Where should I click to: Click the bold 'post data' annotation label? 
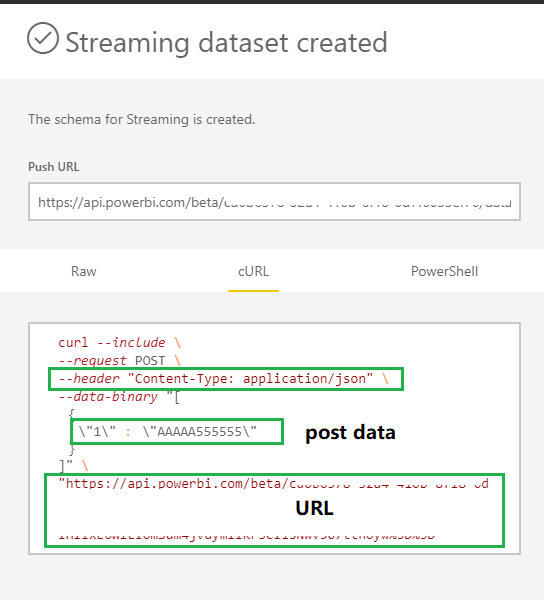coord(350,433)
